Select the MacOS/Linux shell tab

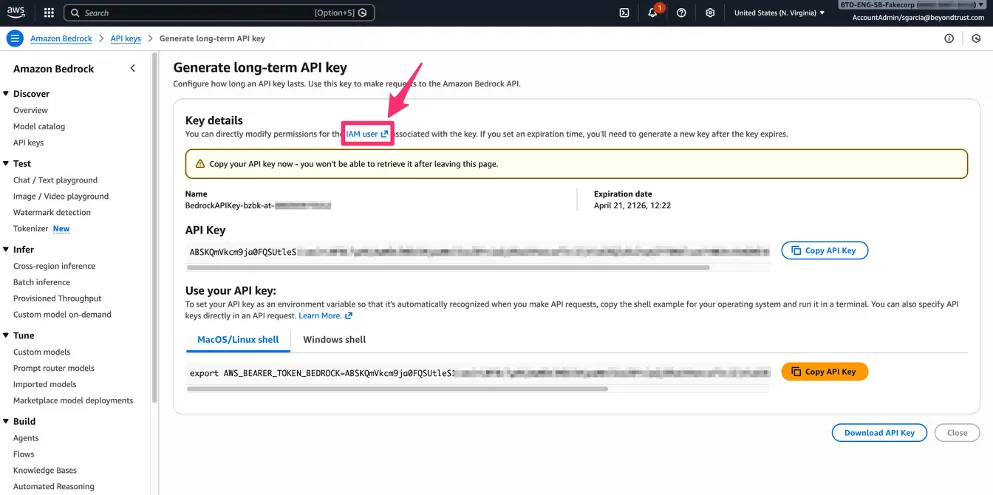point(238,339)
